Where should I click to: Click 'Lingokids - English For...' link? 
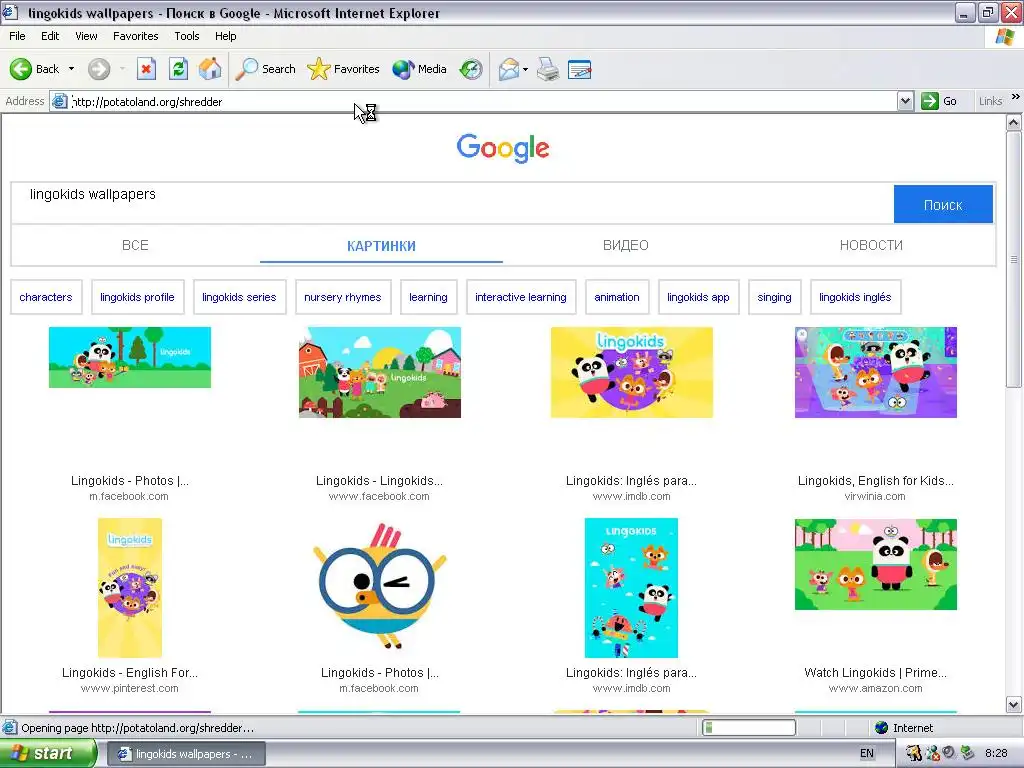tap(130, 673)
